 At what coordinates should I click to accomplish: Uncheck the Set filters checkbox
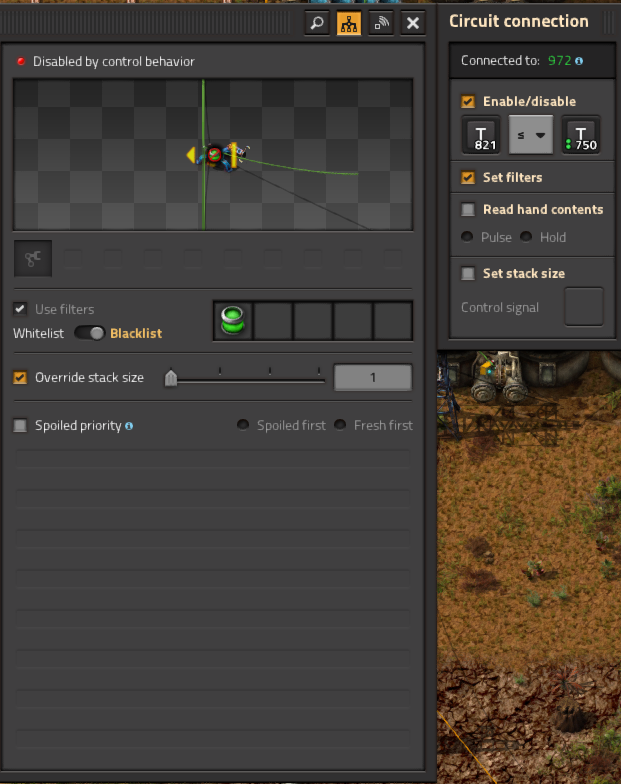[468, 178]
